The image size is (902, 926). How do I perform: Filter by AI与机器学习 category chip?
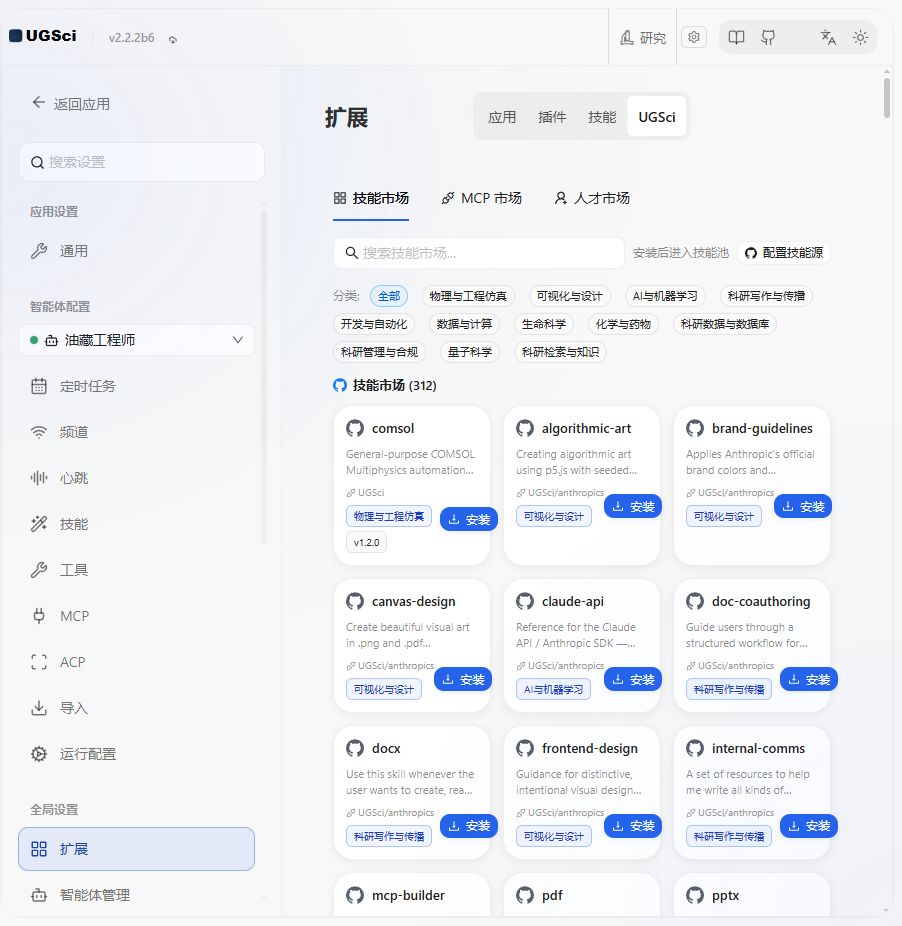point(665,296)
